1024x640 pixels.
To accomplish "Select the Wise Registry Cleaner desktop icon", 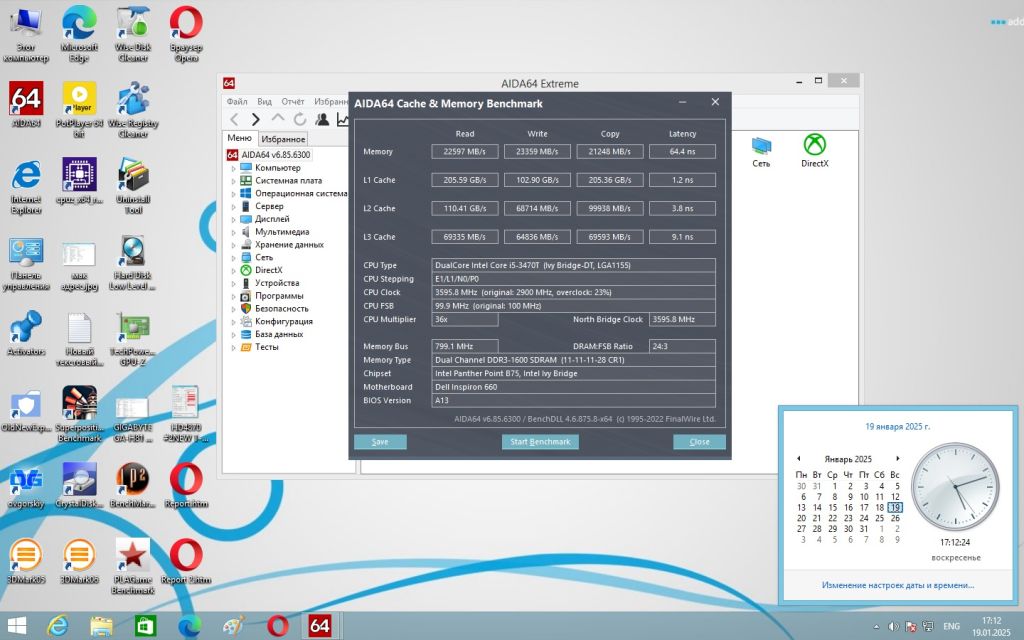I will (x=133, y=109).
